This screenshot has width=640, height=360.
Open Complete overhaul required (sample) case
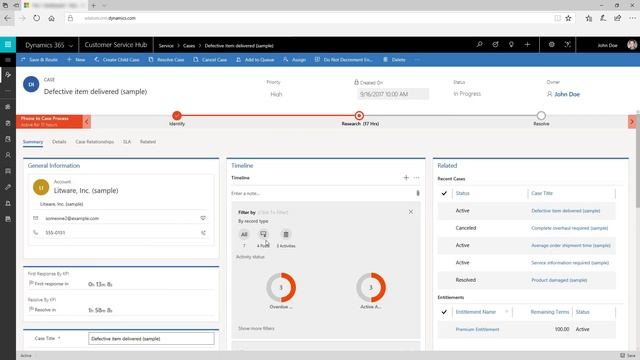pyautogui.click(x=569, y=228)
